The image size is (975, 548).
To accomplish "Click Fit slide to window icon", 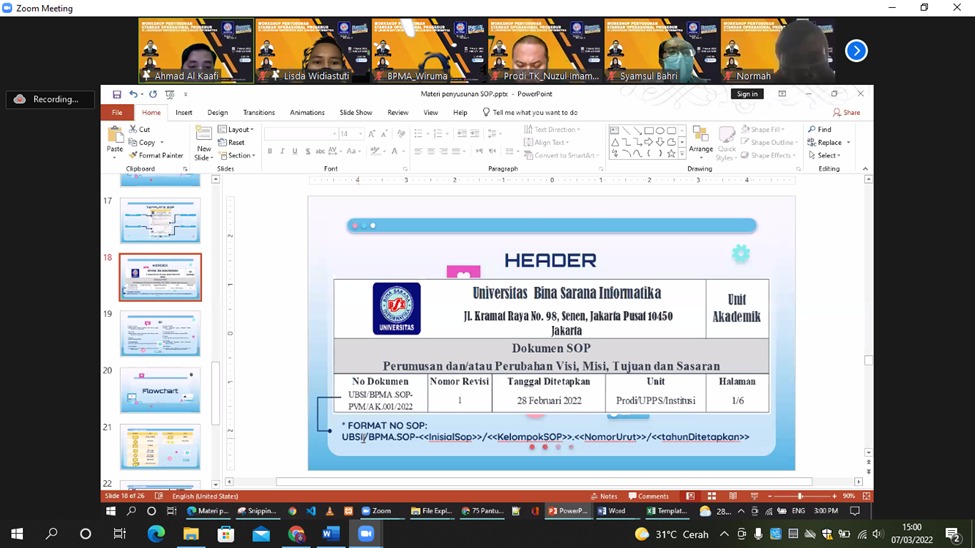I will (x=866, y=496).
